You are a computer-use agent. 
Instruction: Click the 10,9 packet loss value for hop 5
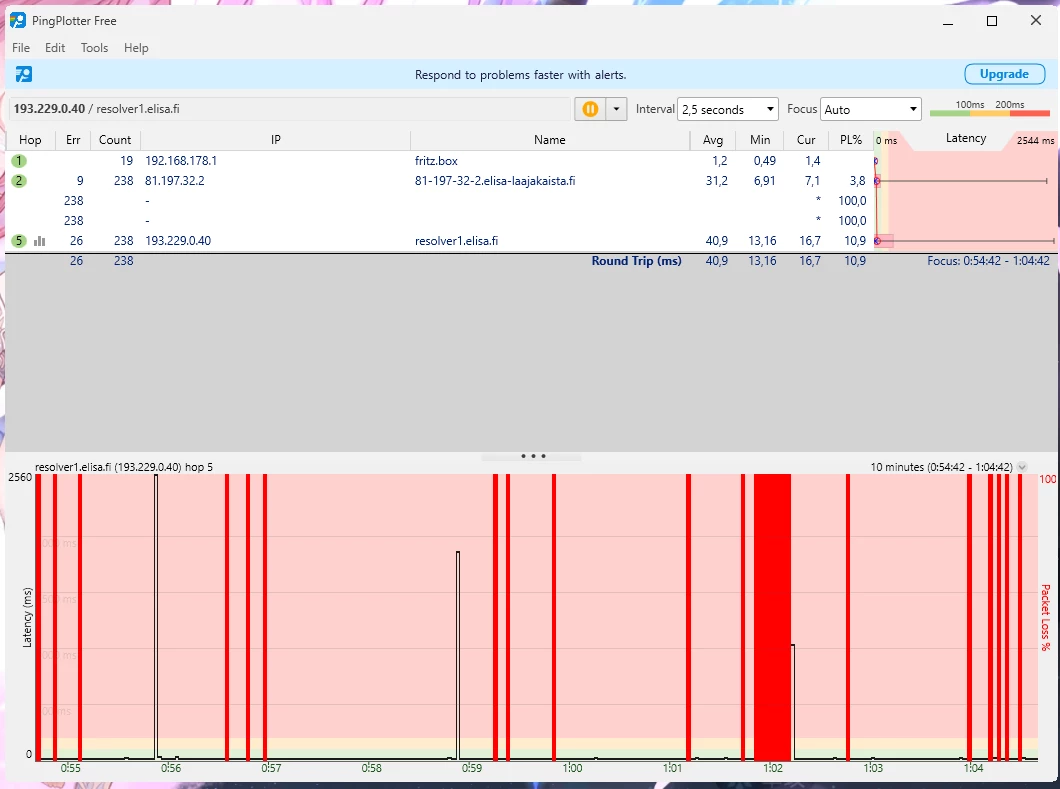coord(854,241)
